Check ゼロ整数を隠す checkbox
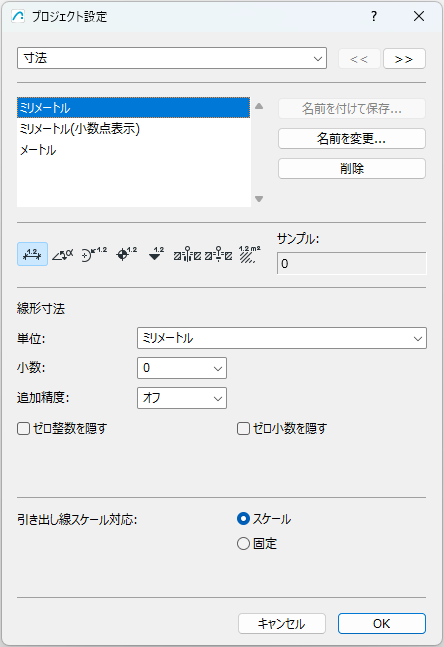 point(24,428)
